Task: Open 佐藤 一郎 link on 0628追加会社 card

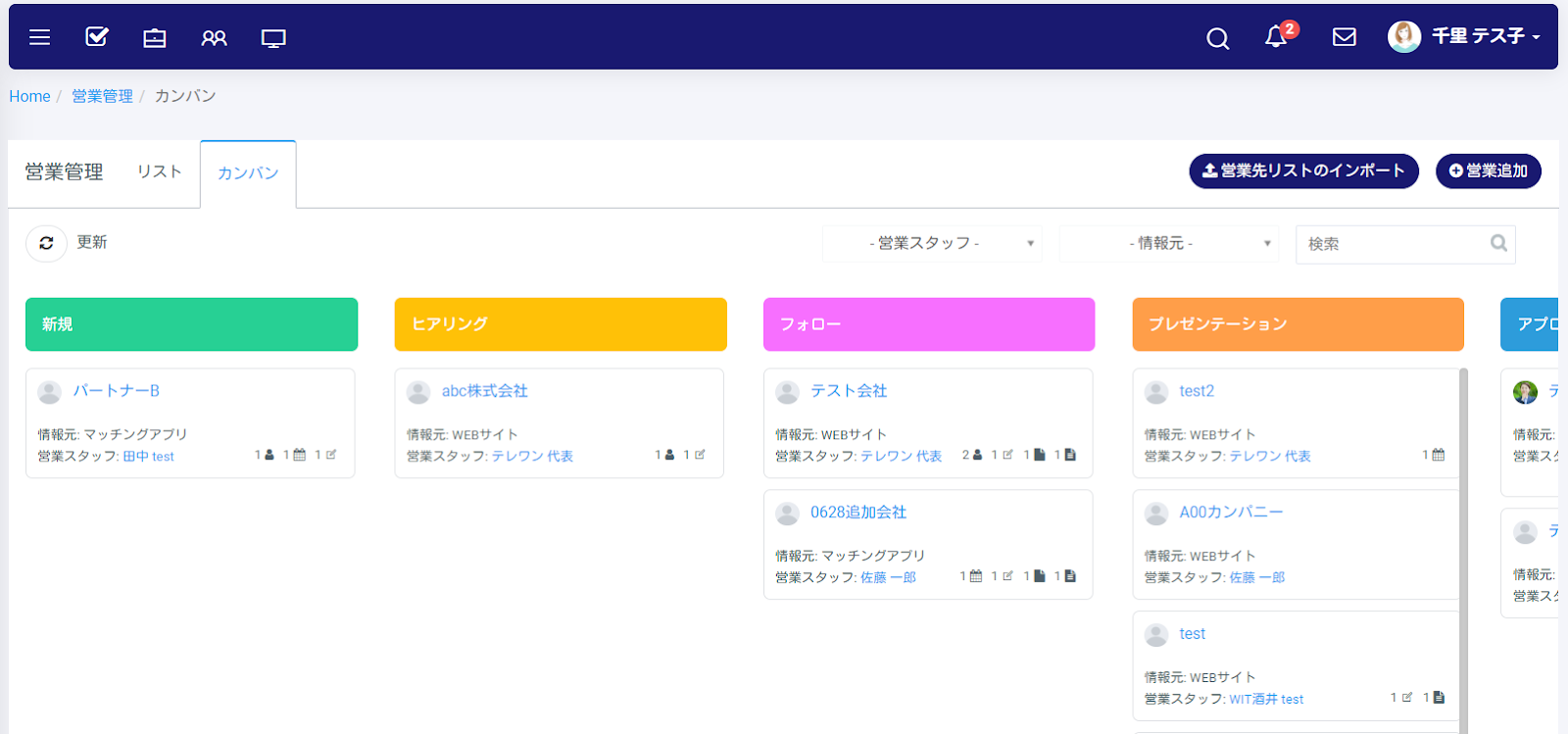Action: point(888,577)
